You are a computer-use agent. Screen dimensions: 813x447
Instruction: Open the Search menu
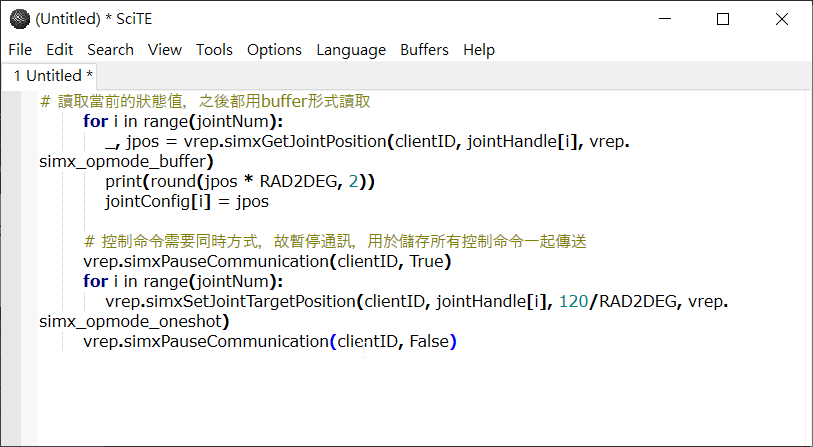click(110, 50)
